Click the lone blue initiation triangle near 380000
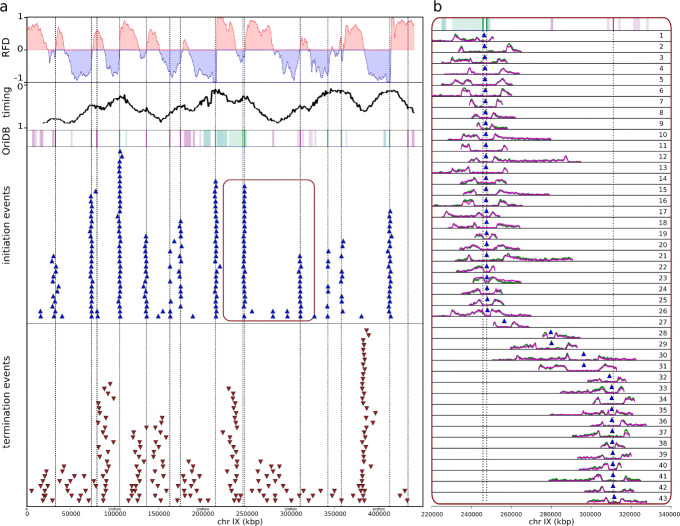Image resolution: width=680 pixels, height=526 pixels. tap(361, 316)
